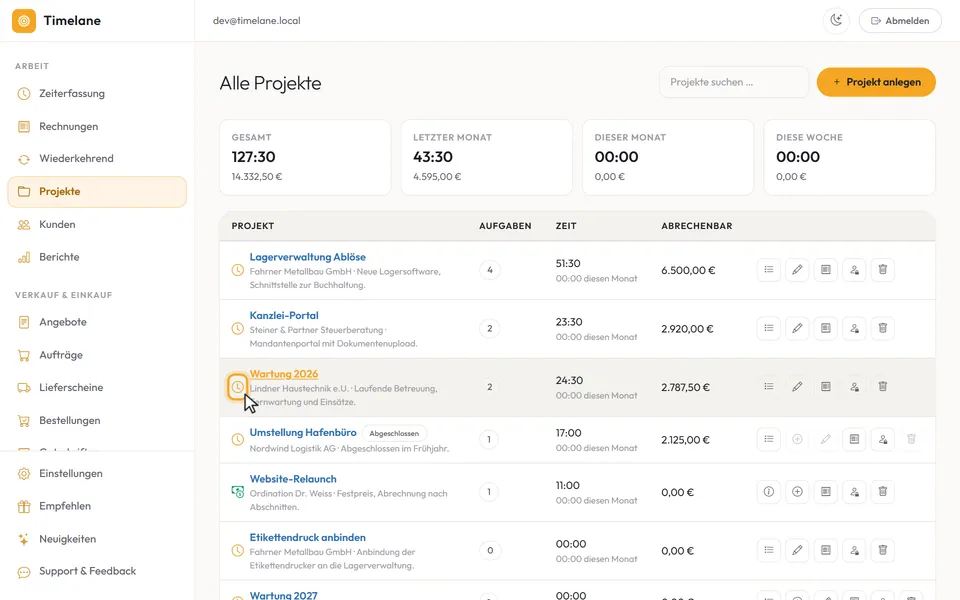Click the green fixed-price icon beside Website-Relaunch

coord(238,492)
